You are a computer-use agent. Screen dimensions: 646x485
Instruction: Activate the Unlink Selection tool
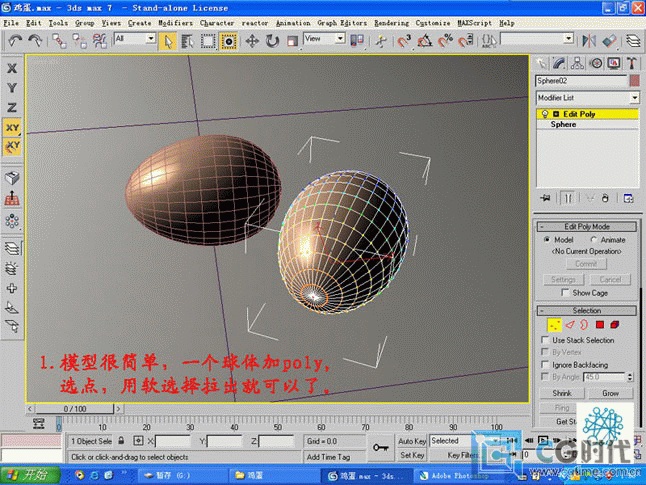click(x=79, y=41)
